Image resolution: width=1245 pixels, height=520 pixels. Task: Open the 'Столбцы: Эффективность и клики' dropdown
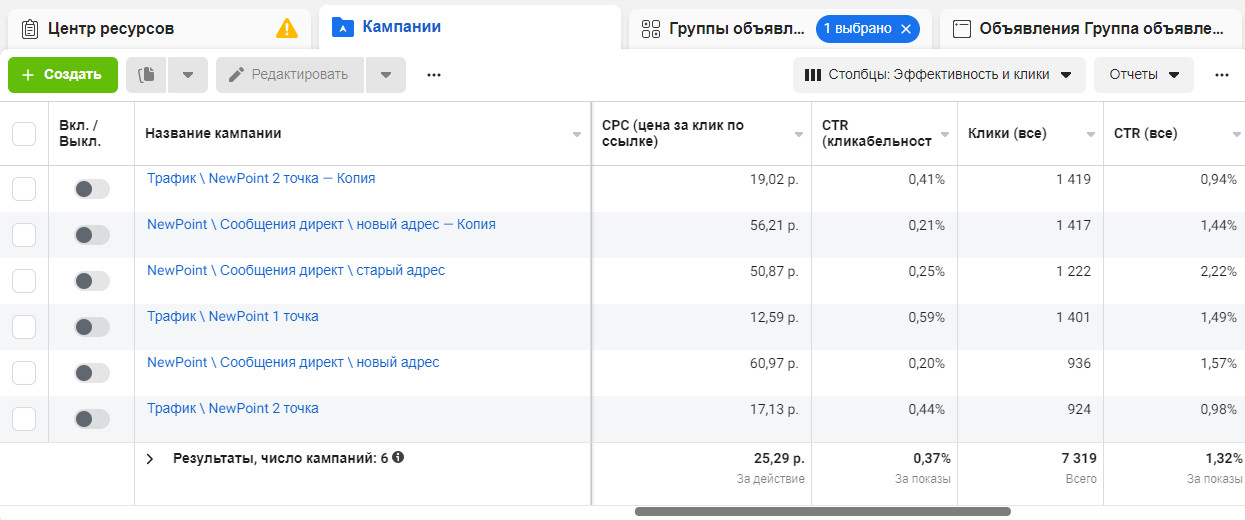[939, 75]
